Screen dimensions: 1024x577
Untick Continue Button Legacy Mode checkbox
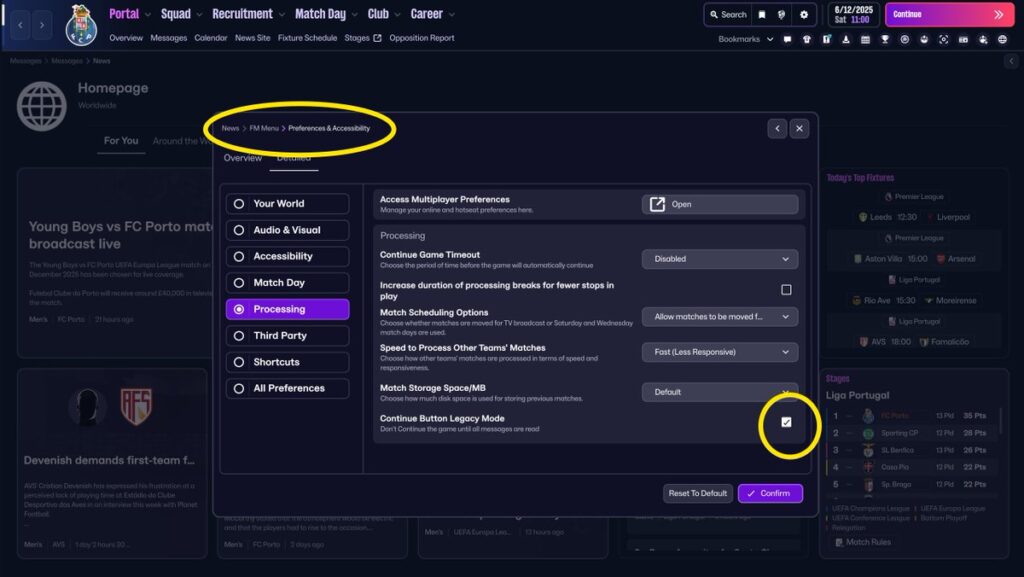point(786,422)
